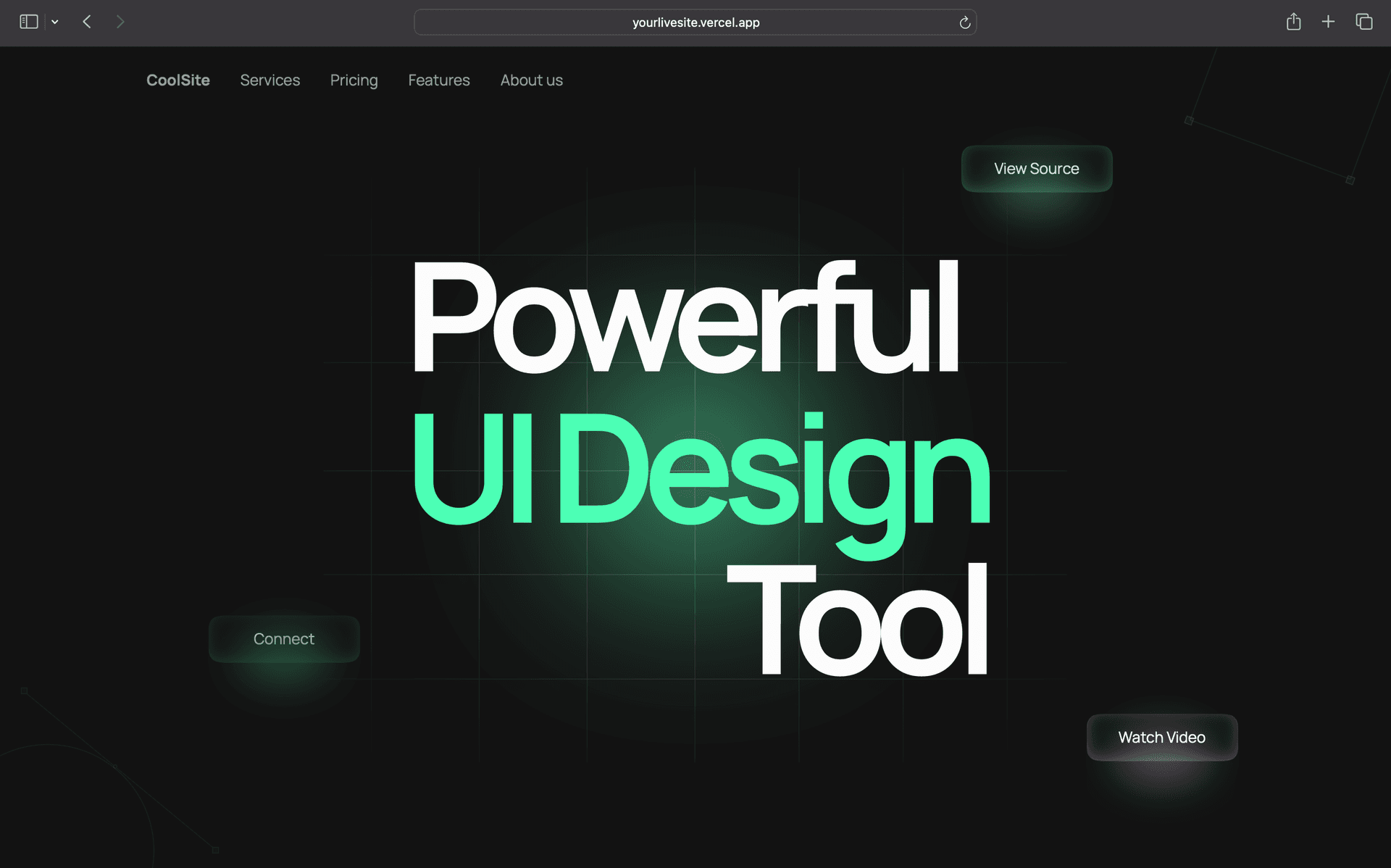
Task: Open the About us nav item
Action: 531,80
